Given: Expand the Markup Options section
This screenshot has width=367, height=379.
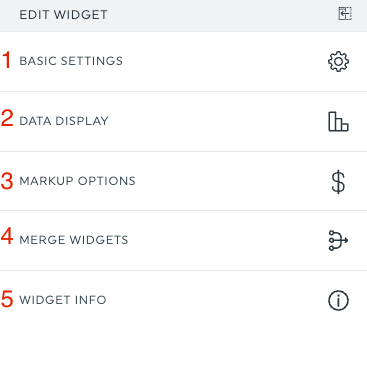Looking at the screenshot, I should click(183, 181).
